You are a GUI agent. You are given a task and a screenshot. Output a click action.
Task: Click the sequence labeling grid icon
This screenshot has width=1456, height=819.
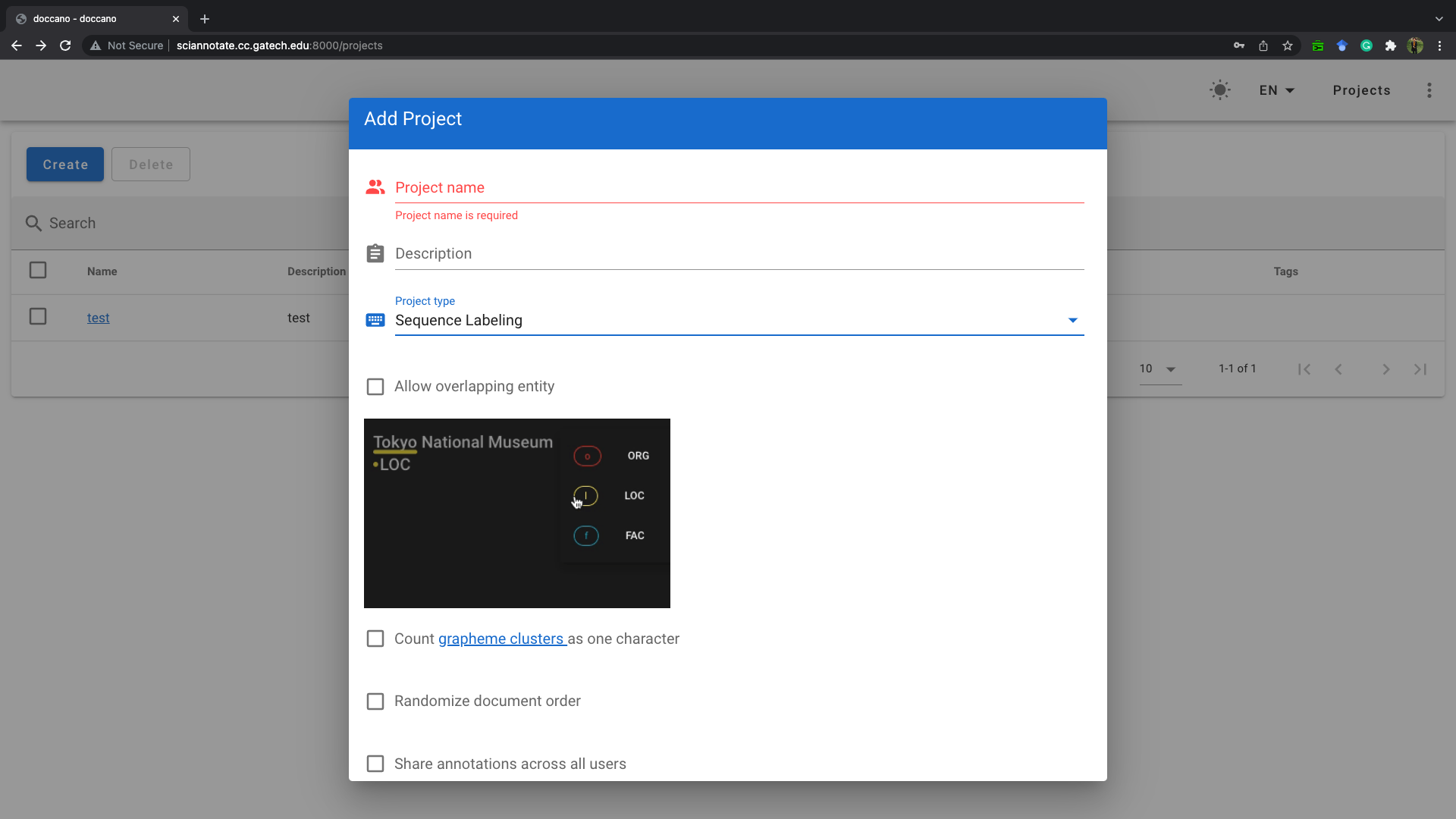[x=375, y=320]
